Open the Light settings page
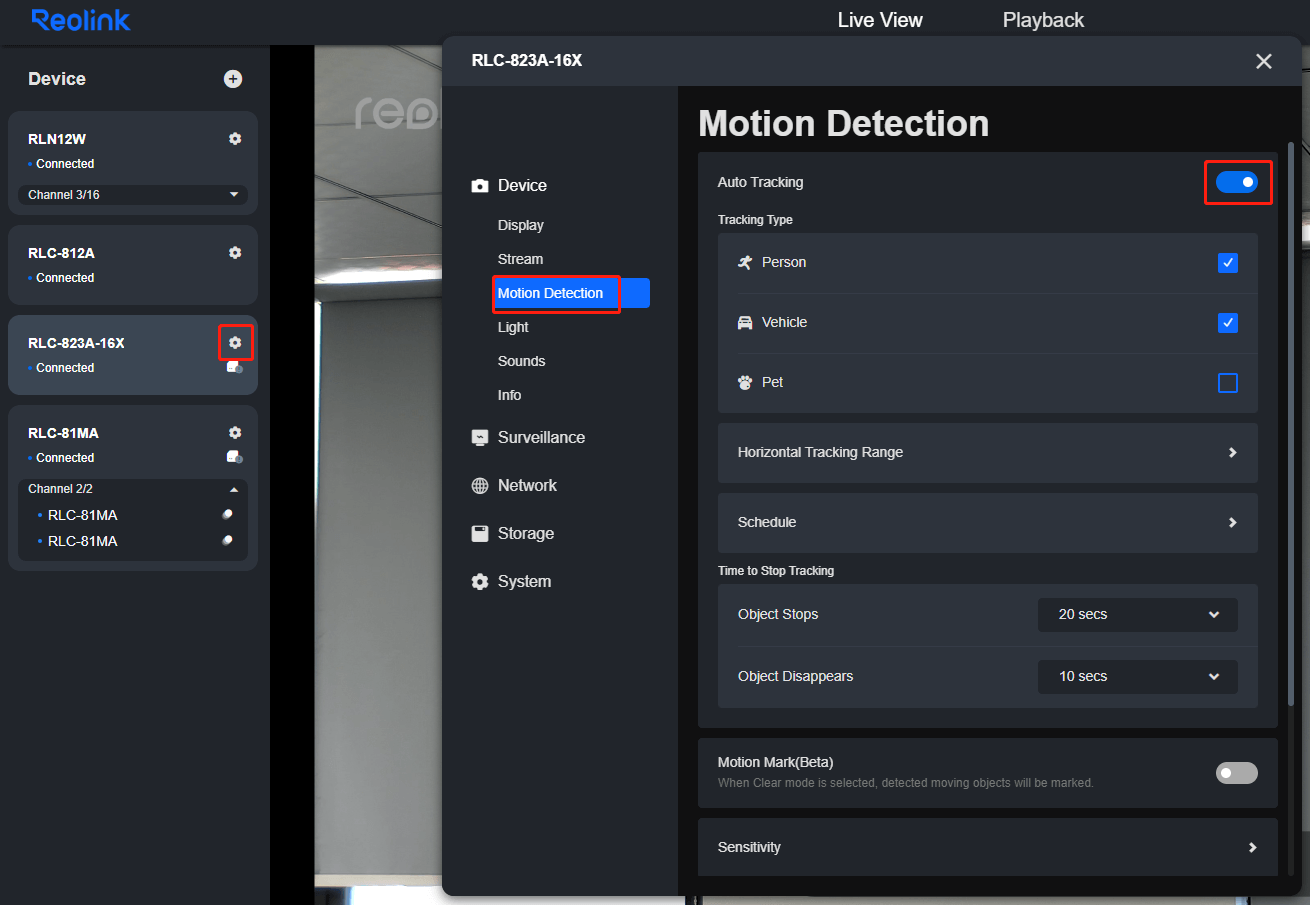 point(513,327)
